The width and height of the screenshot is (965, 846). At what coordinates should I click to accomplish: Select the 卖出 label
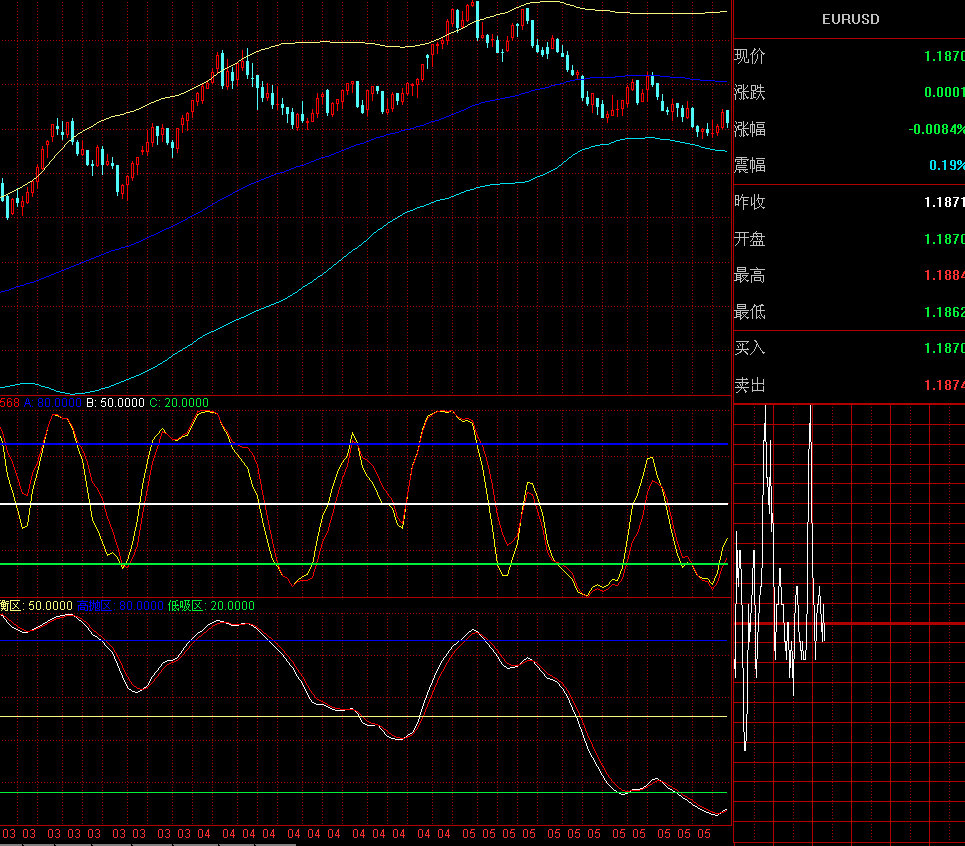[x=750, y=385]
